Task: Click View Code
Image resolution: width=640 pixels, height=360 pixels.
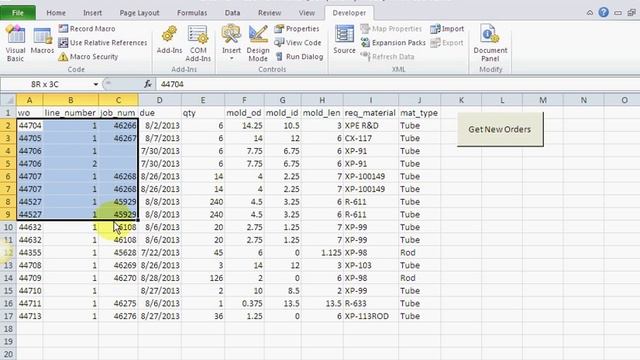Action: click(298, 42)
